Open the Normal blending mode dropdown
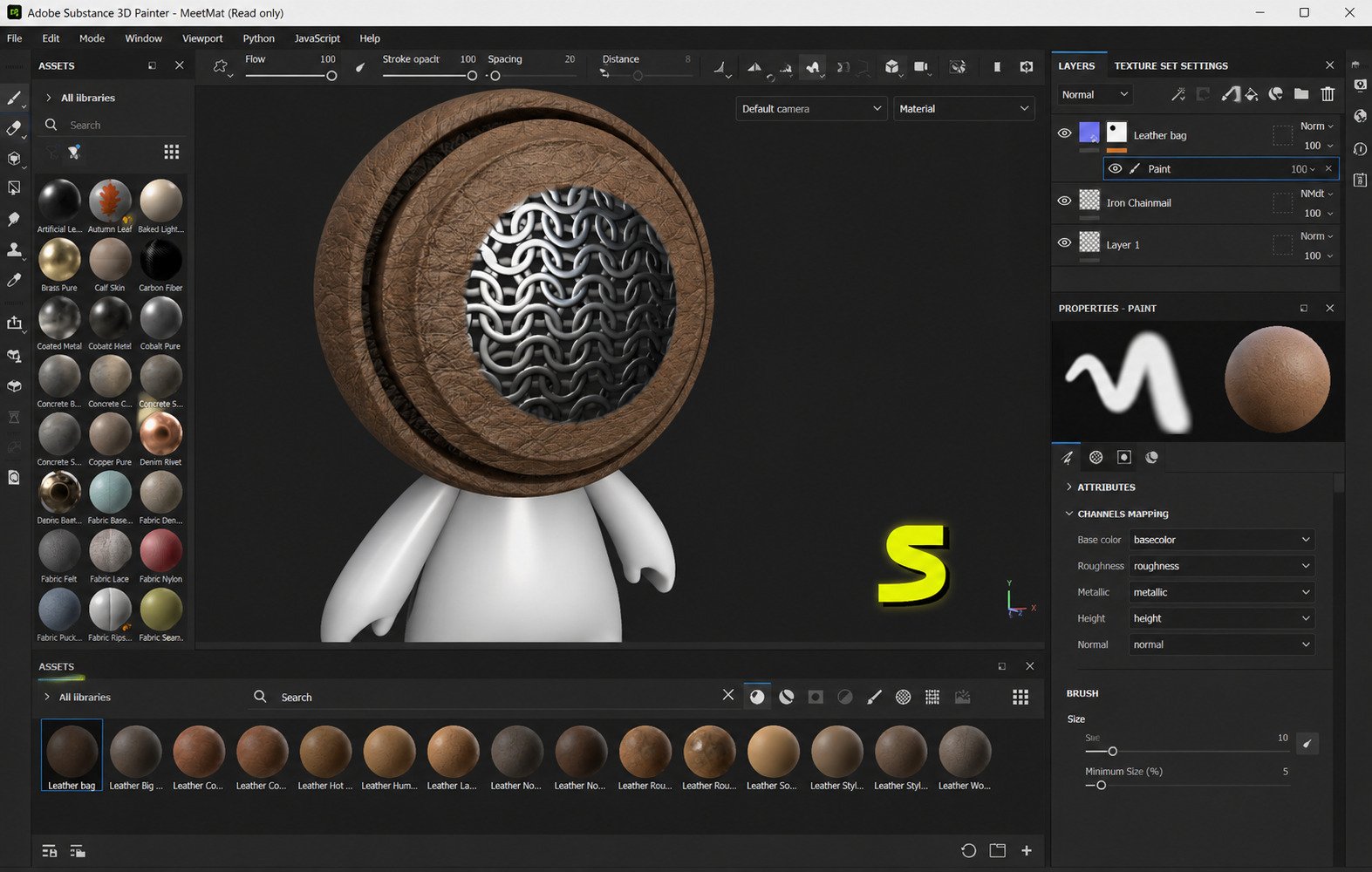This screenshot has width=1372, height=872. click(1094, 94)
